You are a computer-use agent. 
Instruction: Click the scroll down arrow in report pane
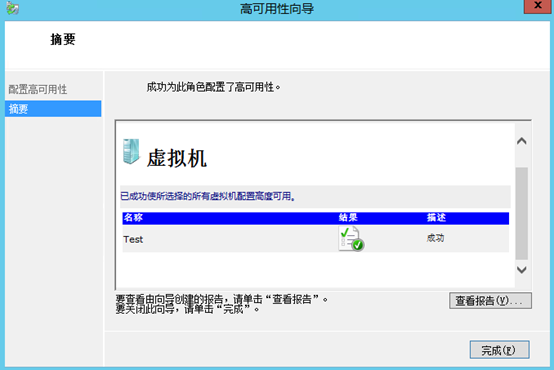tap(521, 270)
